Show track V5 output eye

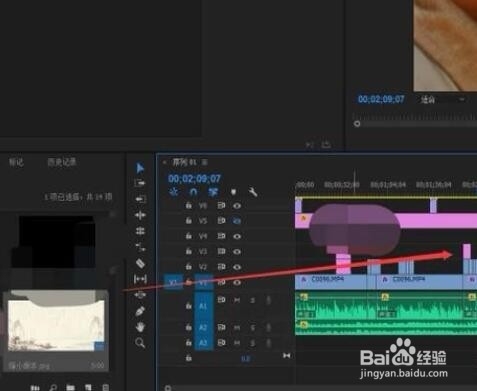click(237, 221)
